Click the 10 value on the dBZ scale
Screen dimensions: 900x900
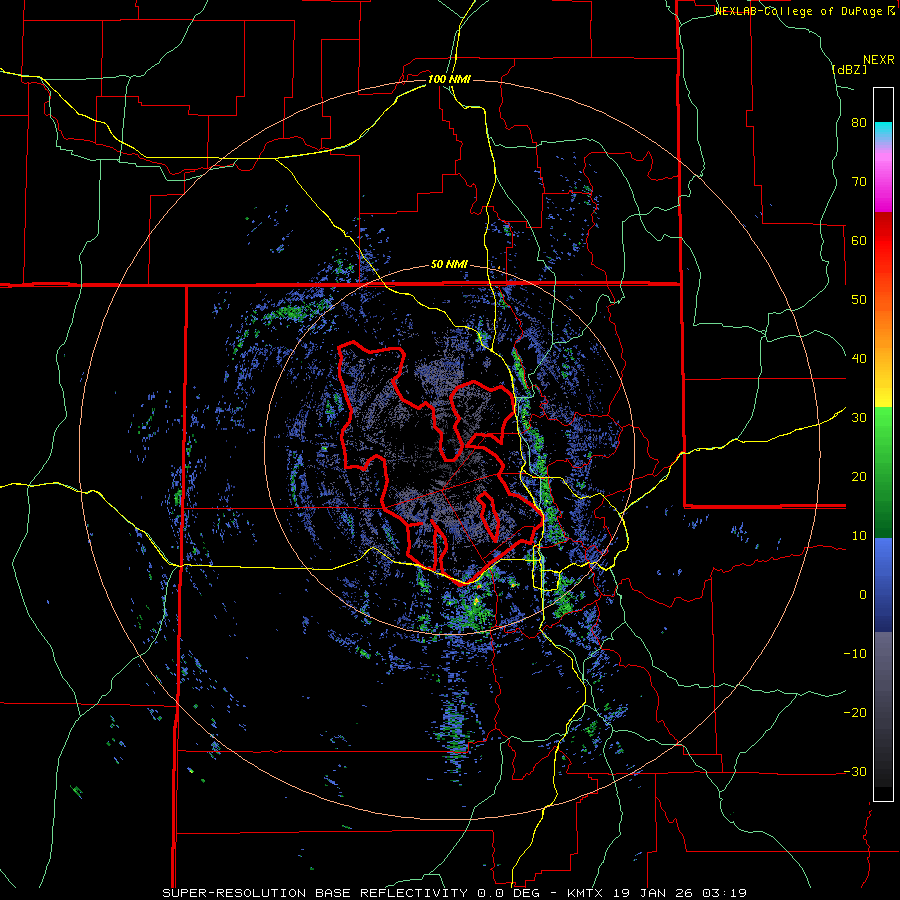[859, 536]
